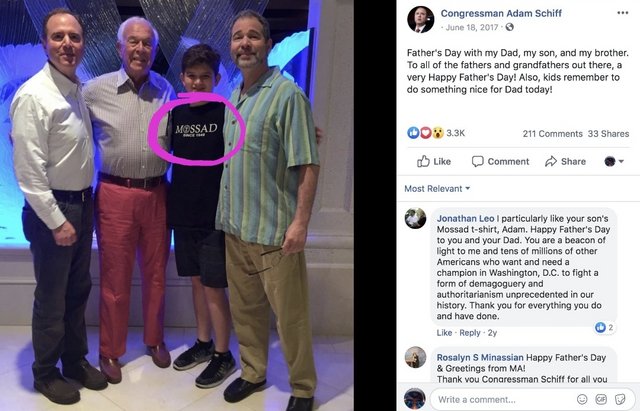The image size is (640, 411).
Task: Click Adam Schiff page profile picture
Action: [420, 19]
